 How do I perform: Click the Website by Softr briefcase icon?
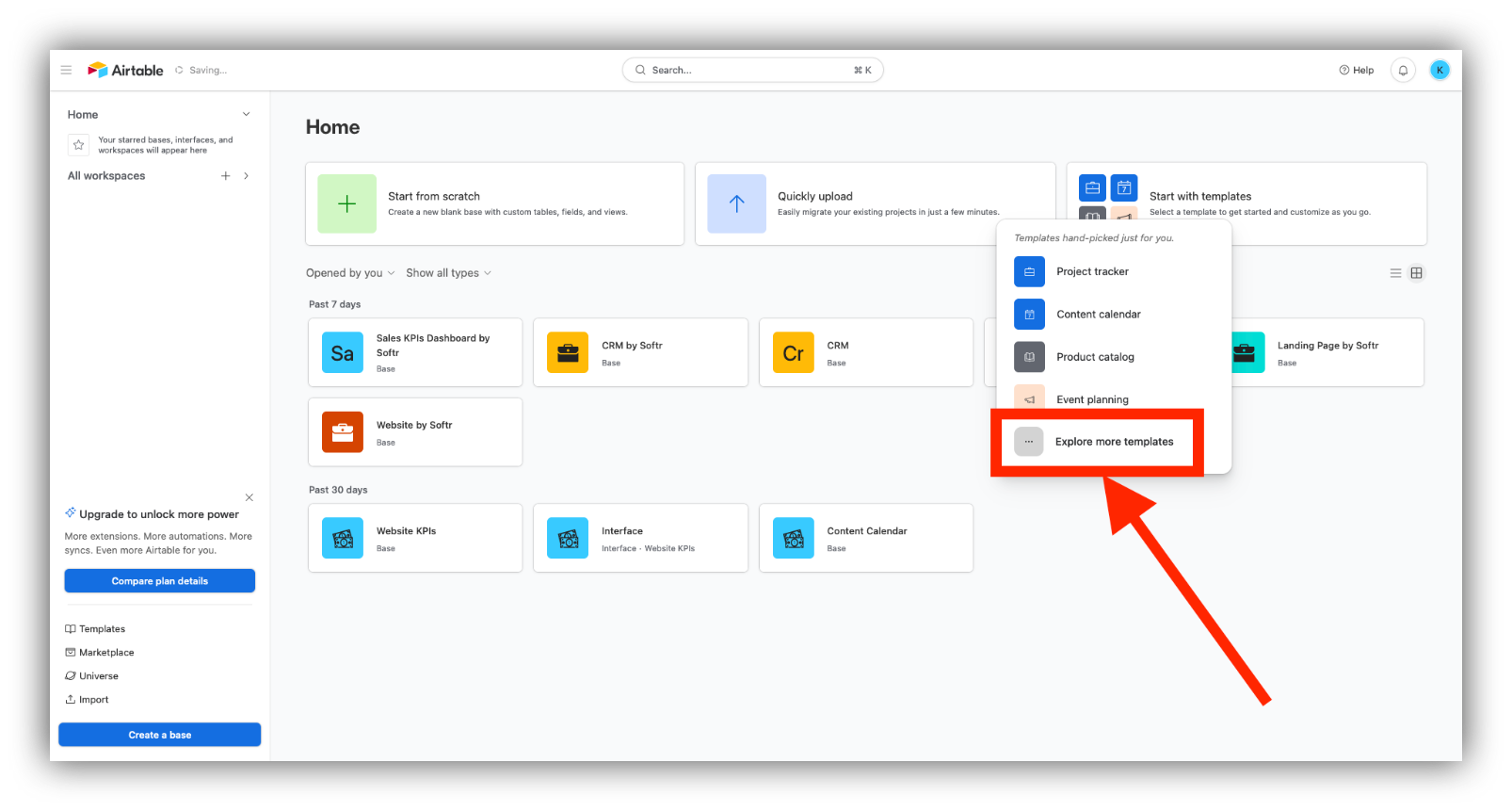[343, 431]
